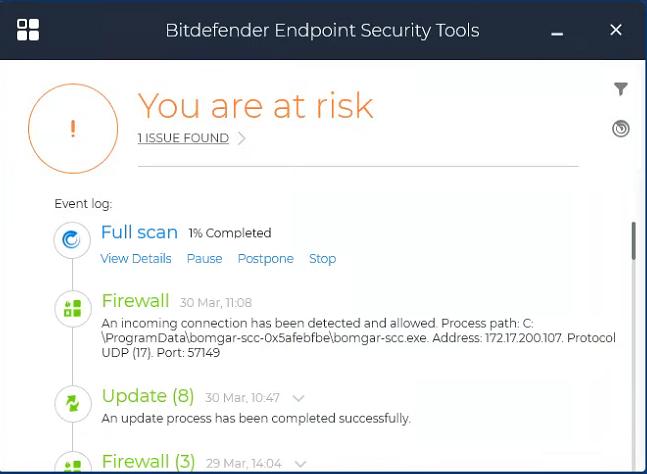647x474 pixels.
Task: Select the Full scan event title
Action: click(139, 233)
